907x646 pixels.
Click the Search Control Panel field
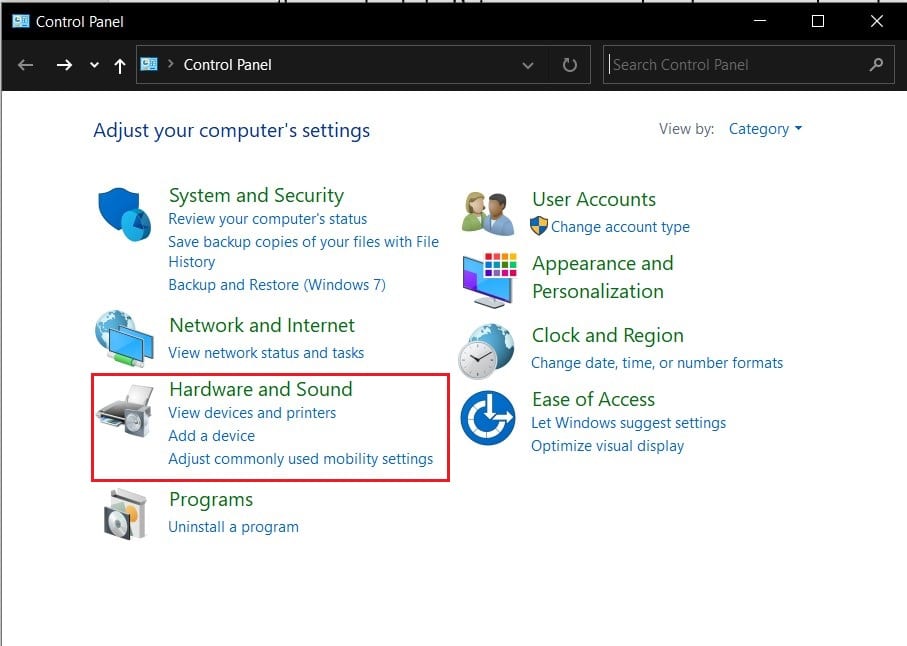tap(735, 65)
